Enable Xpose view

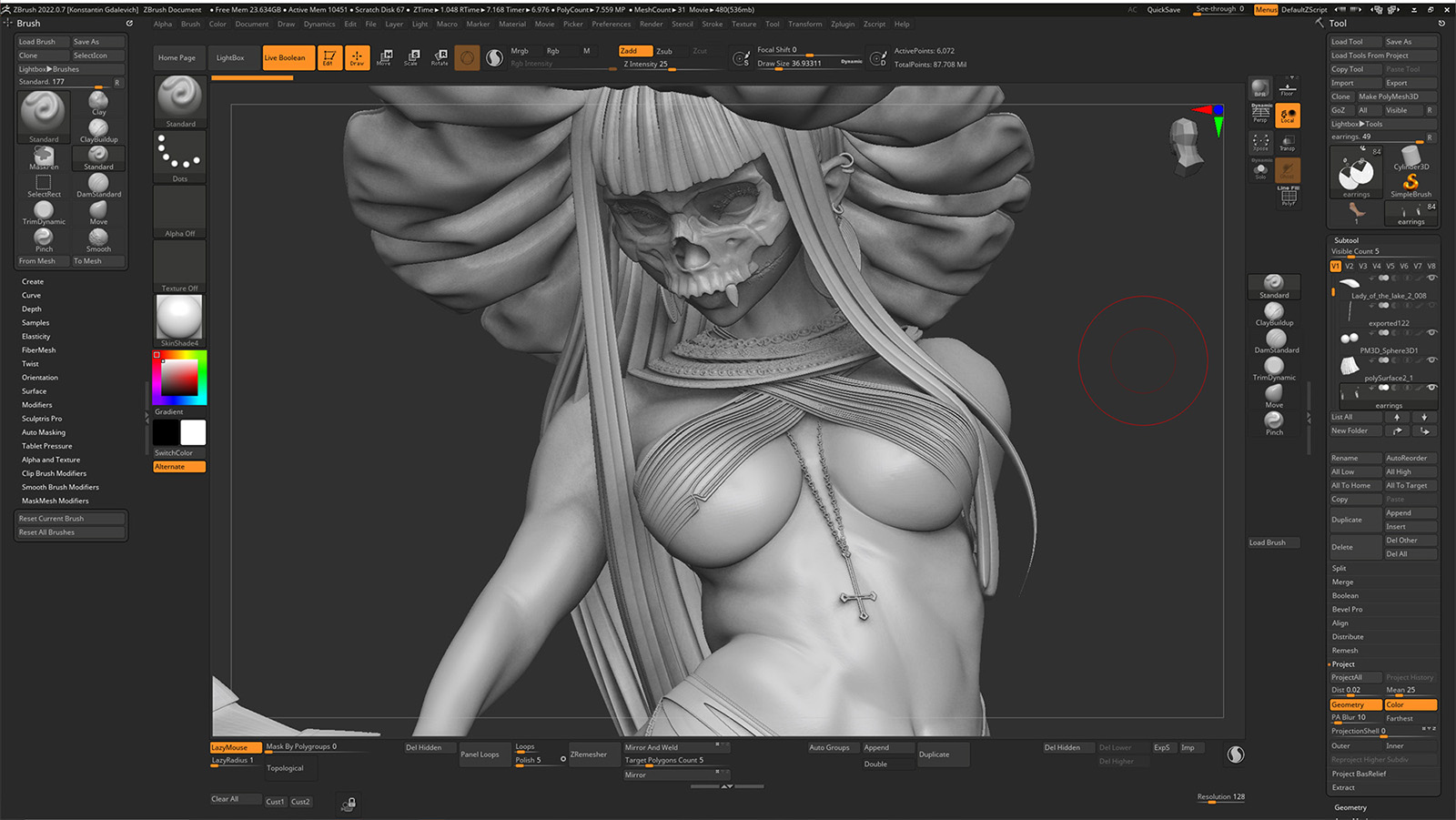(1260, 142)
